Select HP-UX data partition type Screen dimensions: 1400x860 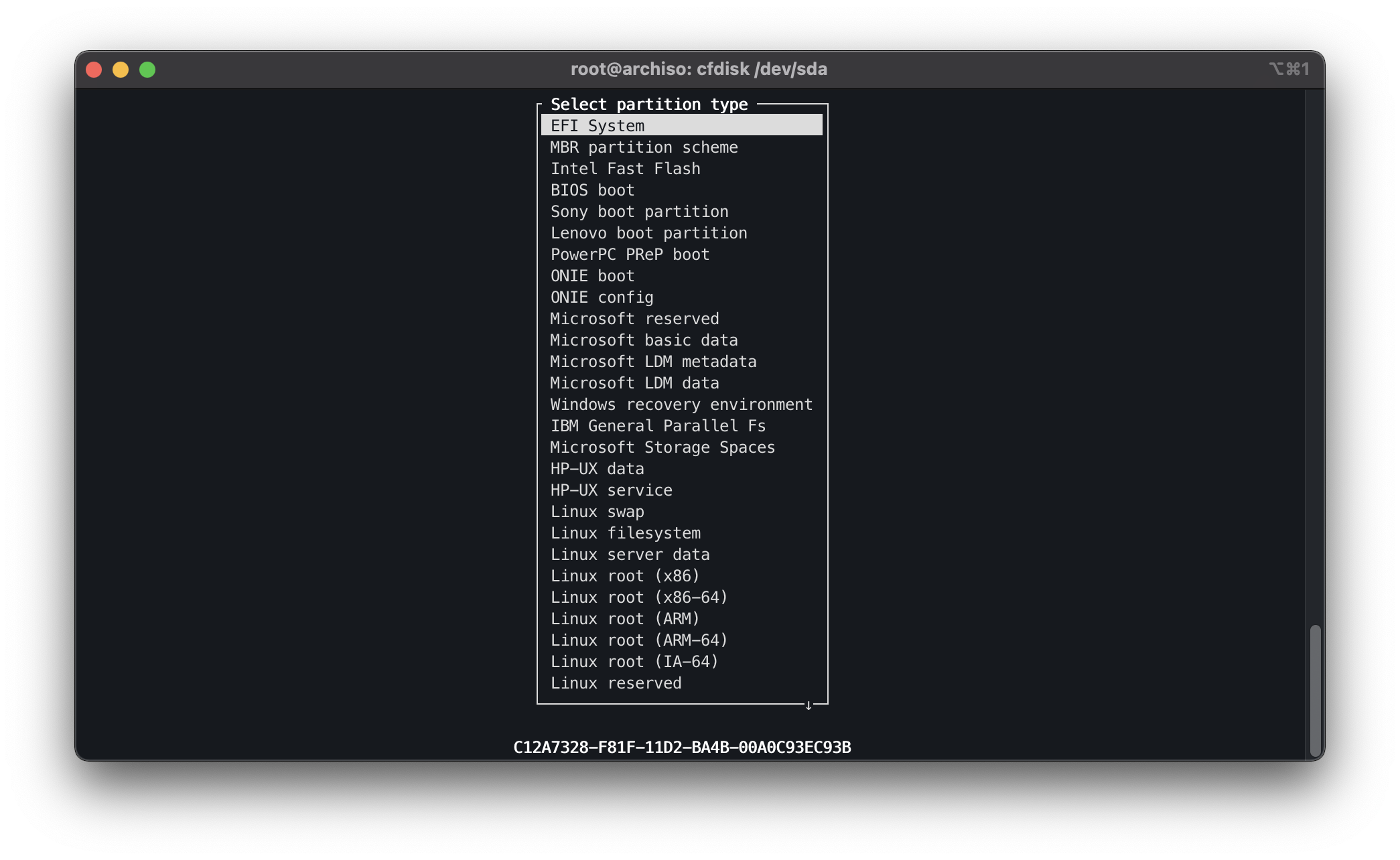click(681, 468)
